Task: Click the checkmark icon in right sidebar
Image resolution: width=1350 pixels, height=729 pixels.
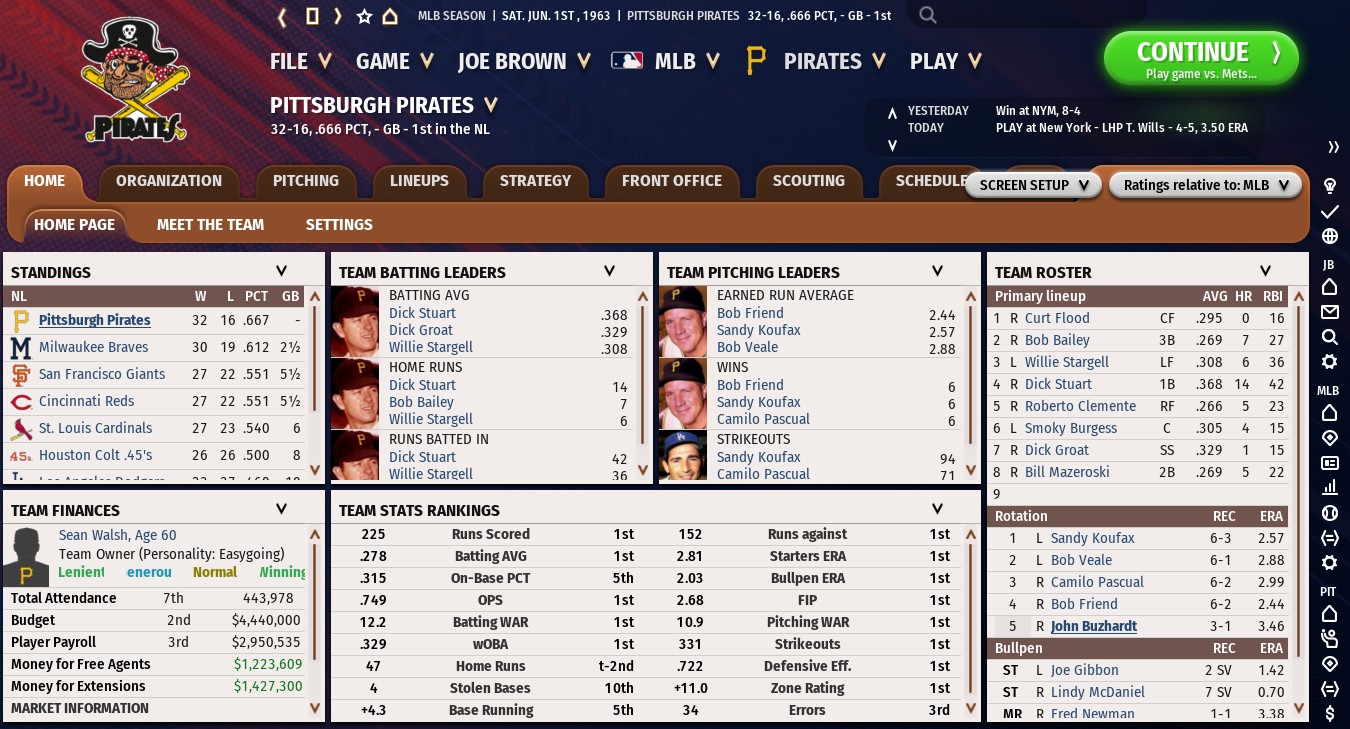Action: (x=1330, y=212)
